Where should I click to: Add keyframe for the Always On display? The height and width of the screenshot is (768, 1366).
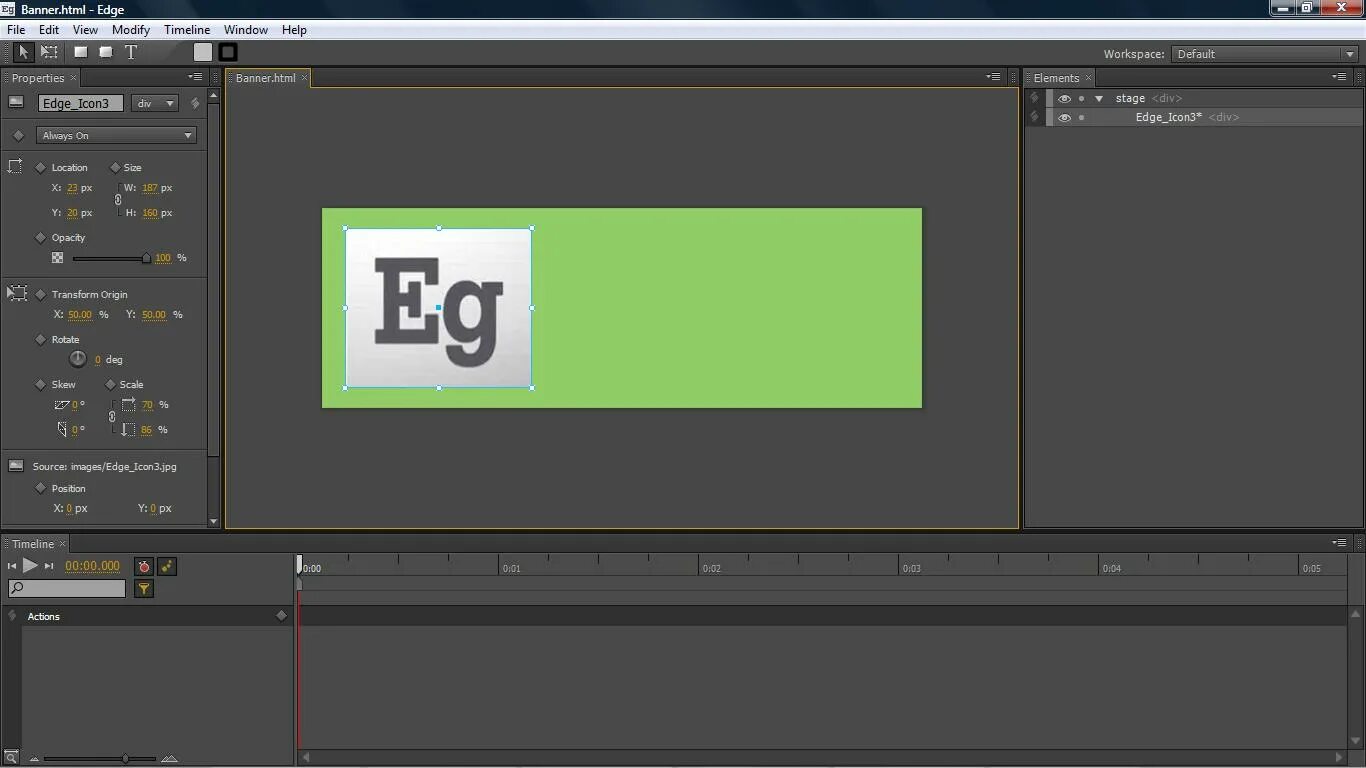click(18, 135)
